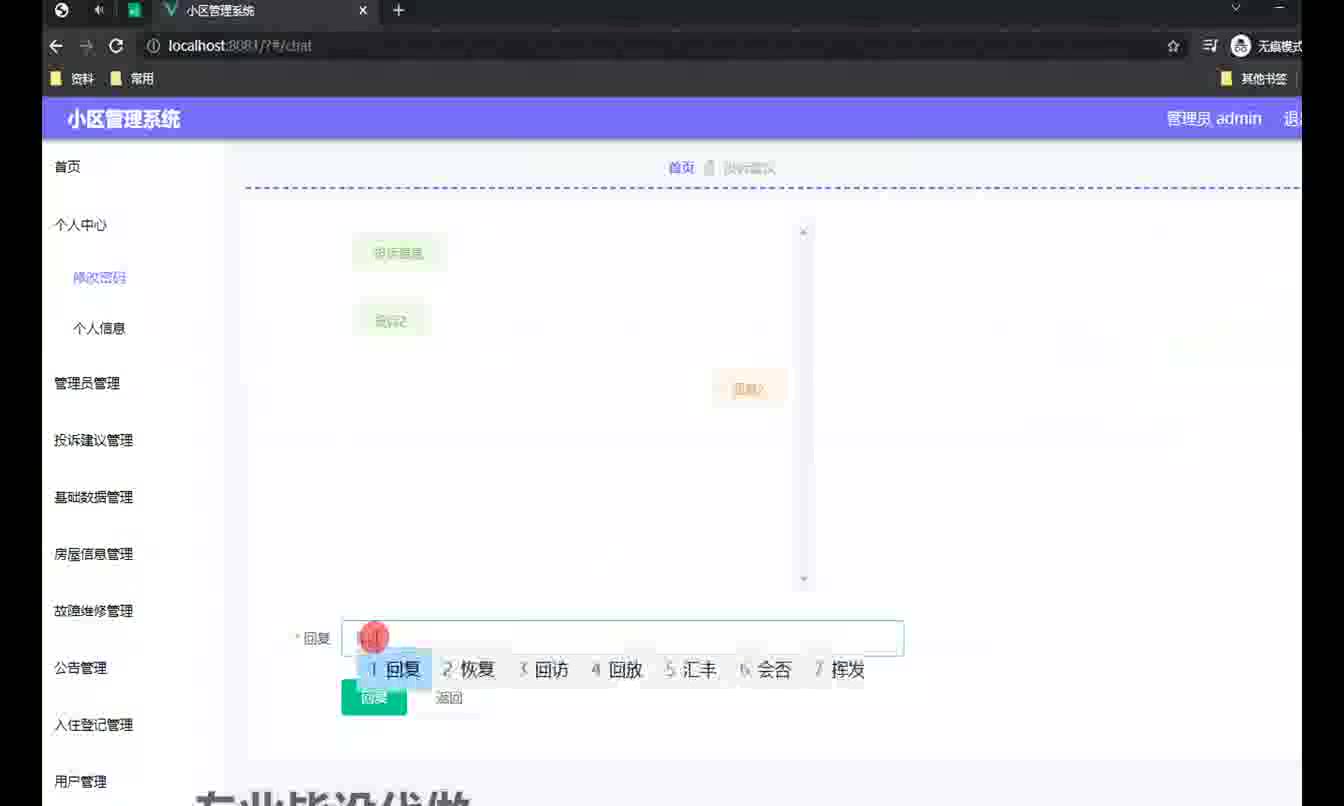The image size is (1344, 806).
Task: Close the 小区管理系统 browser tab
Action: point(363,11)
